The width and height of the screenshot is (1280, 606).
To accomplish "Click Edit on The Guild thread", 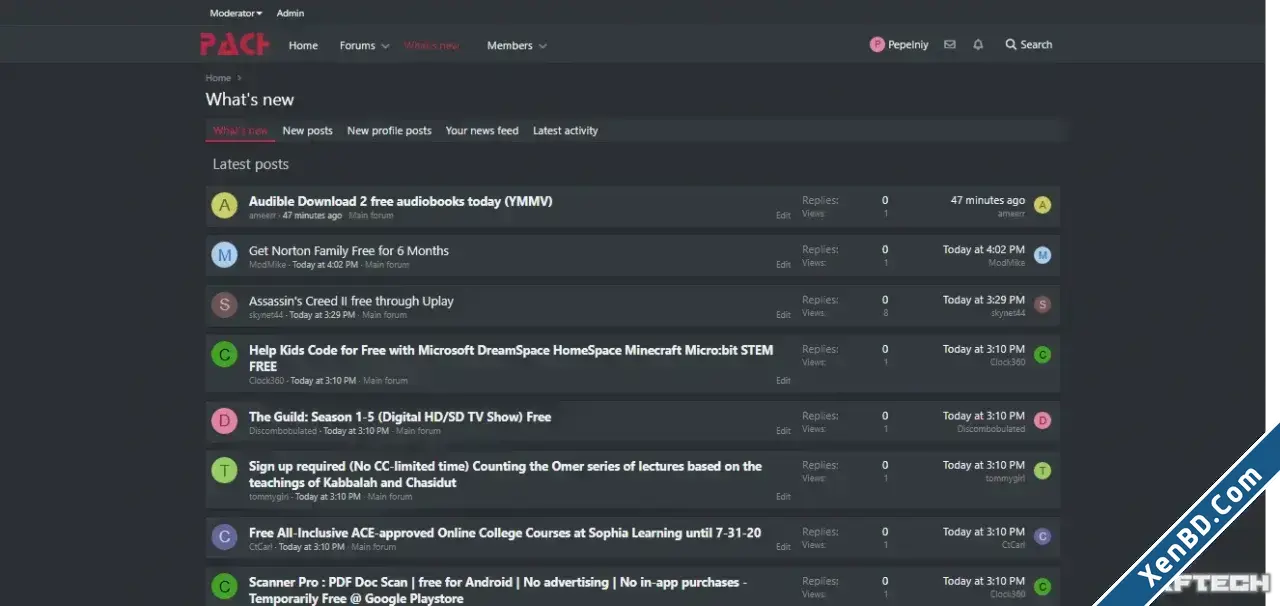I will coord(783,431).
